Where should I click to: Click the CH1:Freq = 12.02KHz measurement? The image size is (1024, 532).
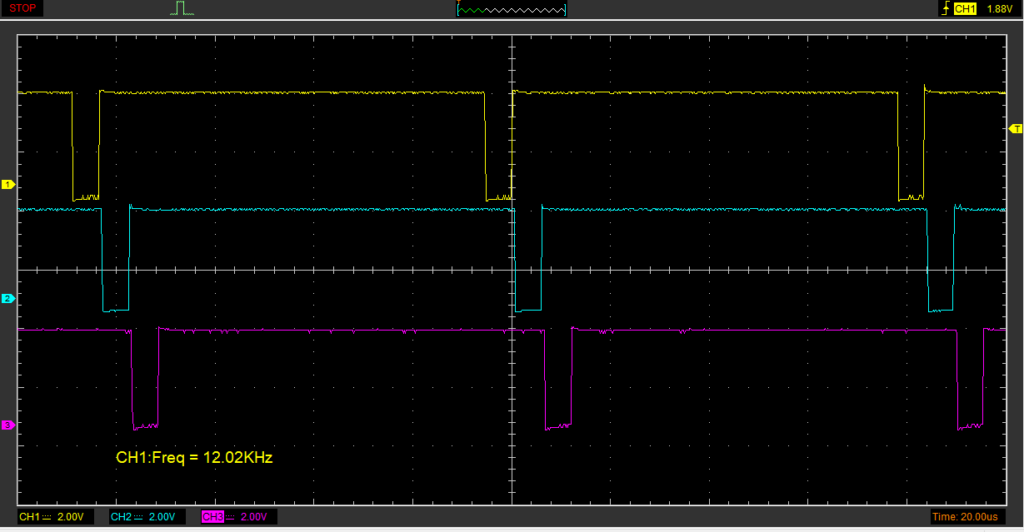tap(194, 458)
